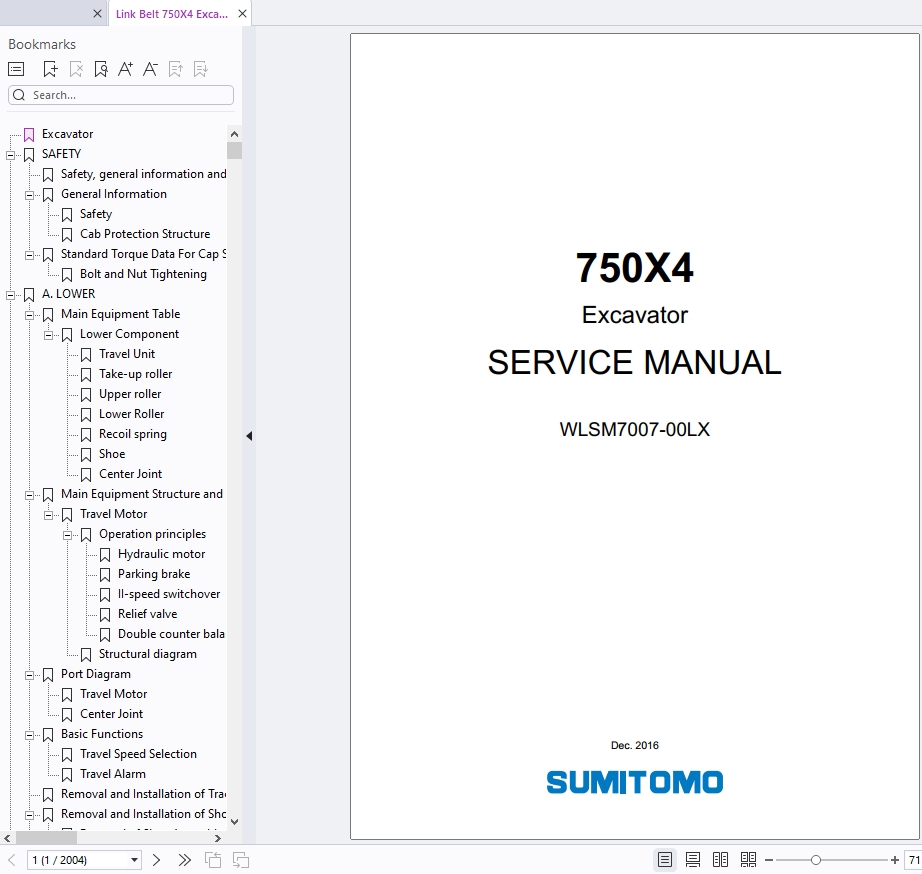Decrease bookmark font size
The width and height of the screenshot is (922, 874).
coord(150,69)
